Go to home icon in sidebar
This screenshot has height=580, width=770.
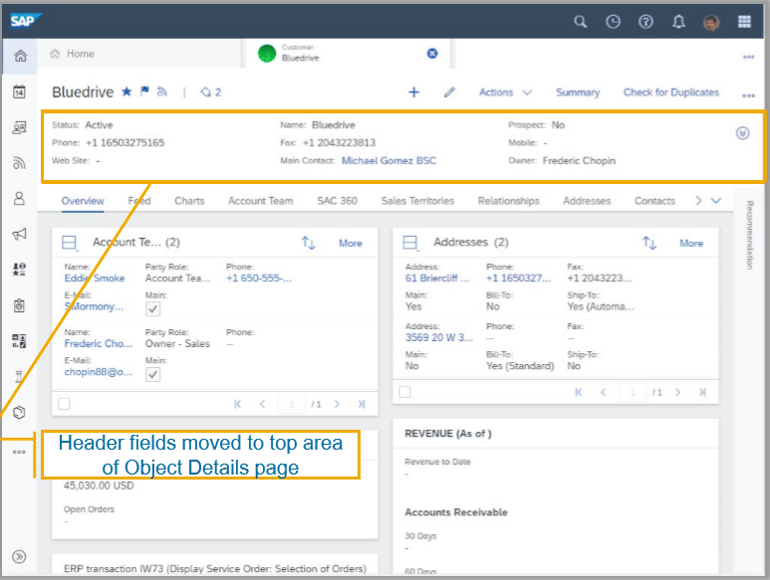coord(20,56)
